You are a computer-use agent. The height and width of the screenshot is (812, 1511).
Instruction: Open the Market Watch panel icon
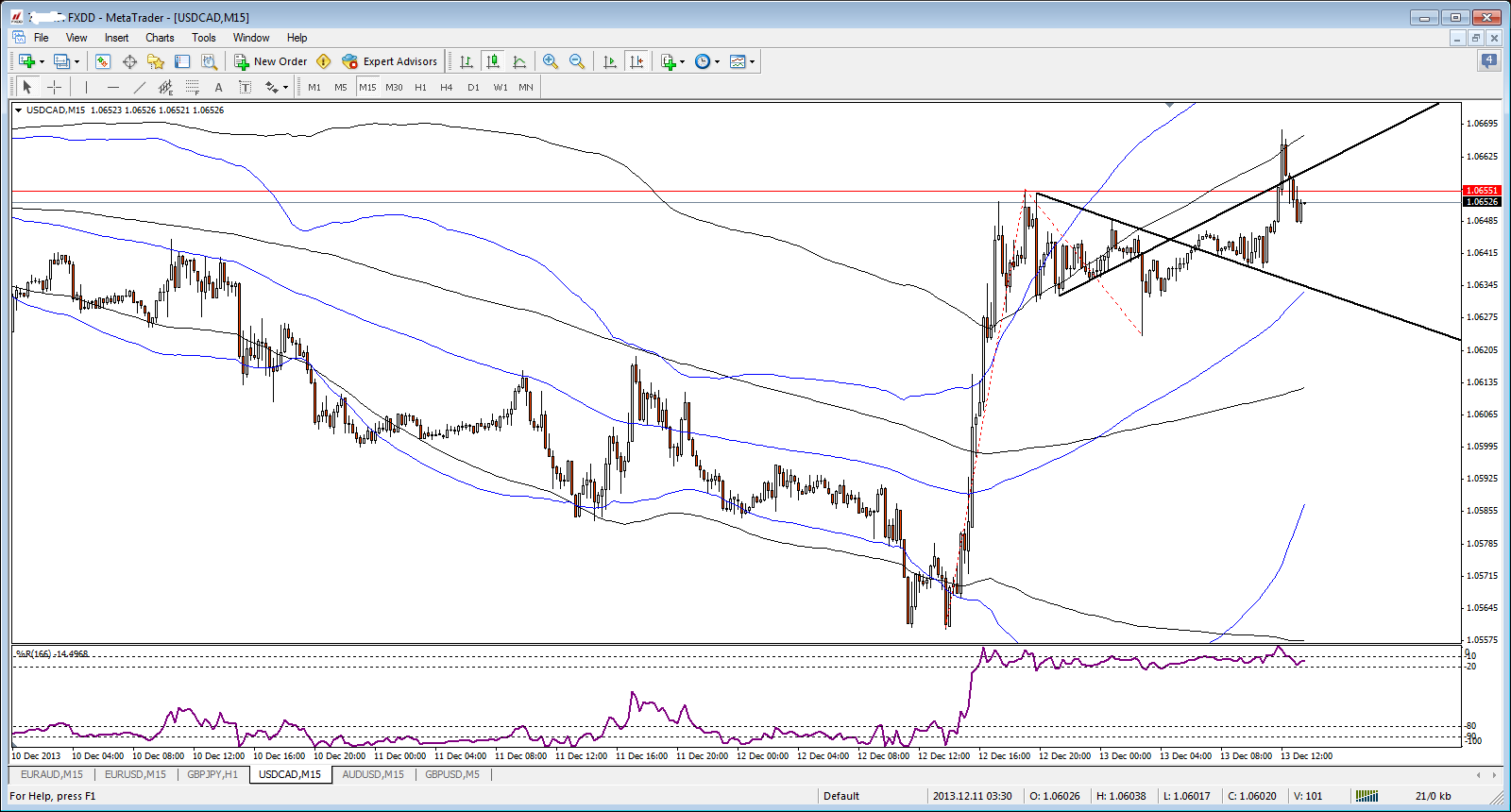pyautogui.click(x=103, y=61)
